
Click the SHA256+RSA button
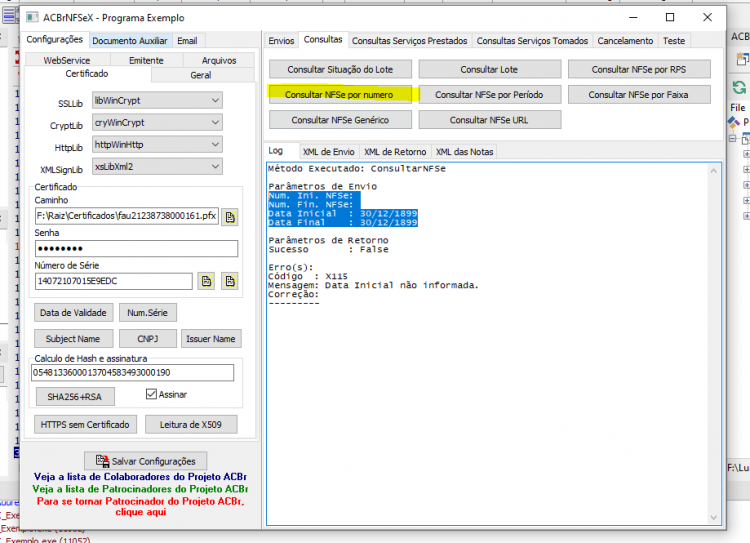tap(75, 397)
